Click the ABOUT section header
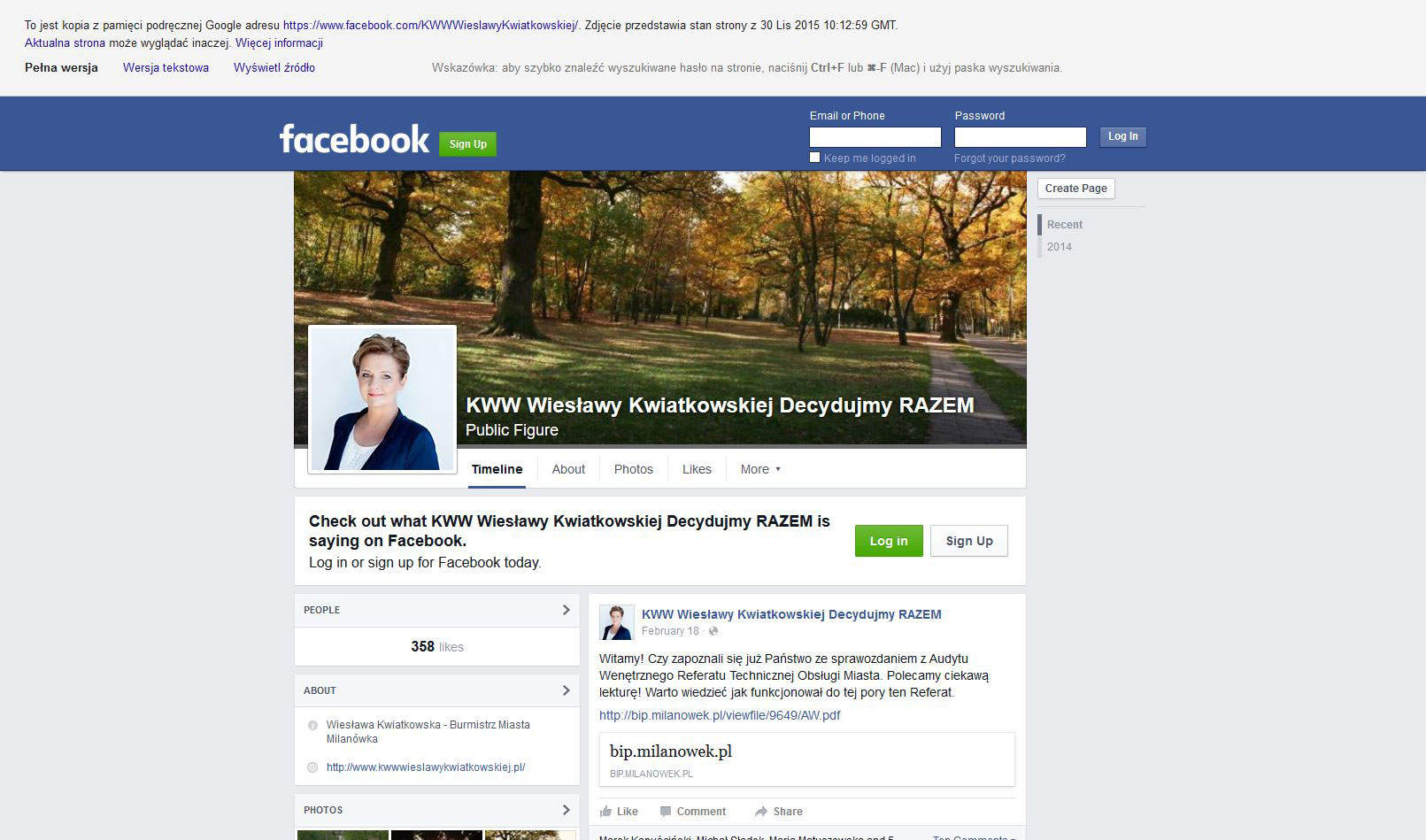 pos(437,690)
